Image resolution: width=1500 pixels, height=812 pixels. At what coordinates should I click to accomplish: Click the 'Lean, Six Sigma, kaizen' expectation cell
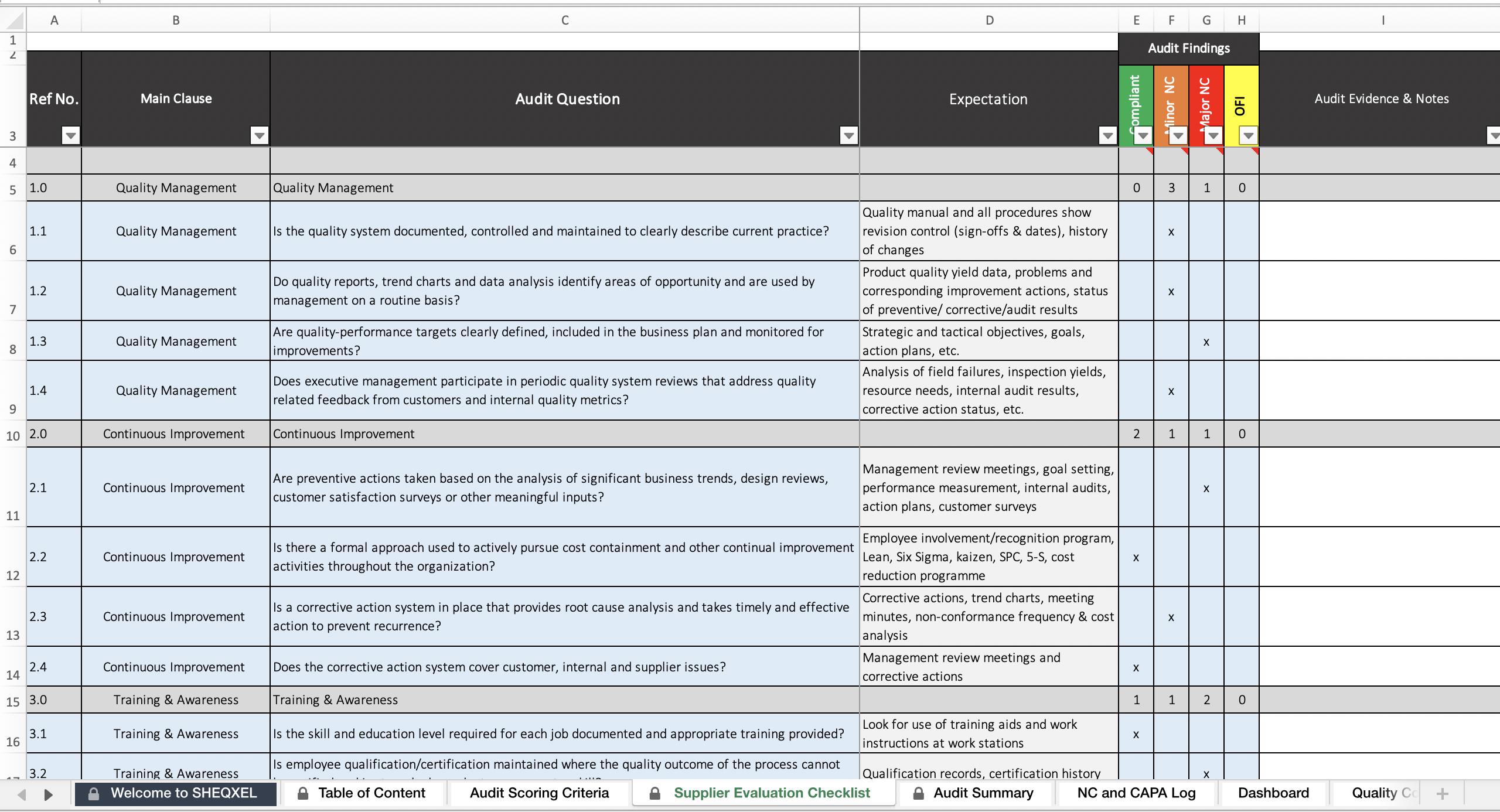[x=989, y=557]
